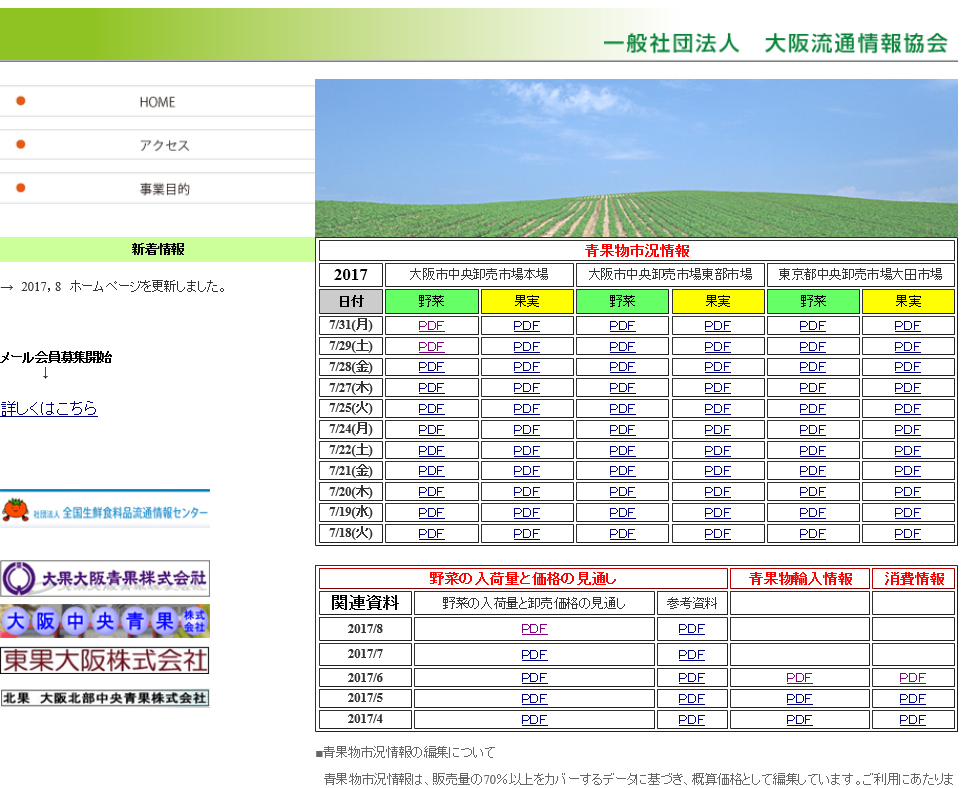Click the 東京都中央卸売市場大田市場 column header
The width and height of the screenshot is (963, 788).
860,275
